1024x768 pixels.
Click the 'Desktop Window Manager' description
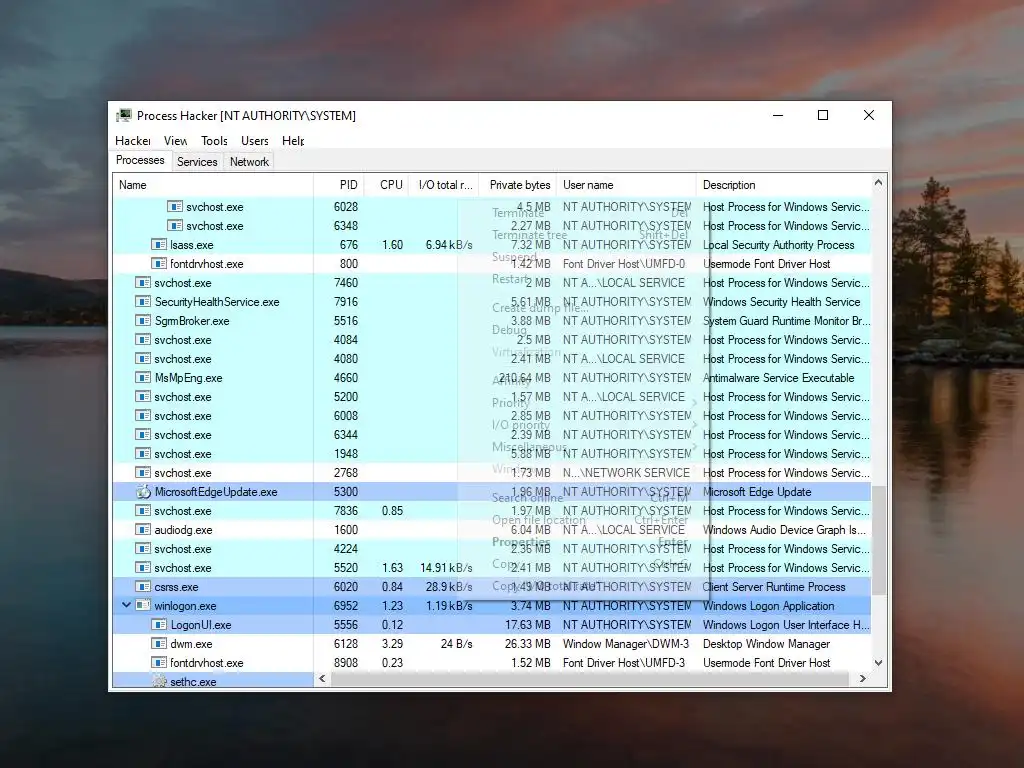766,643
